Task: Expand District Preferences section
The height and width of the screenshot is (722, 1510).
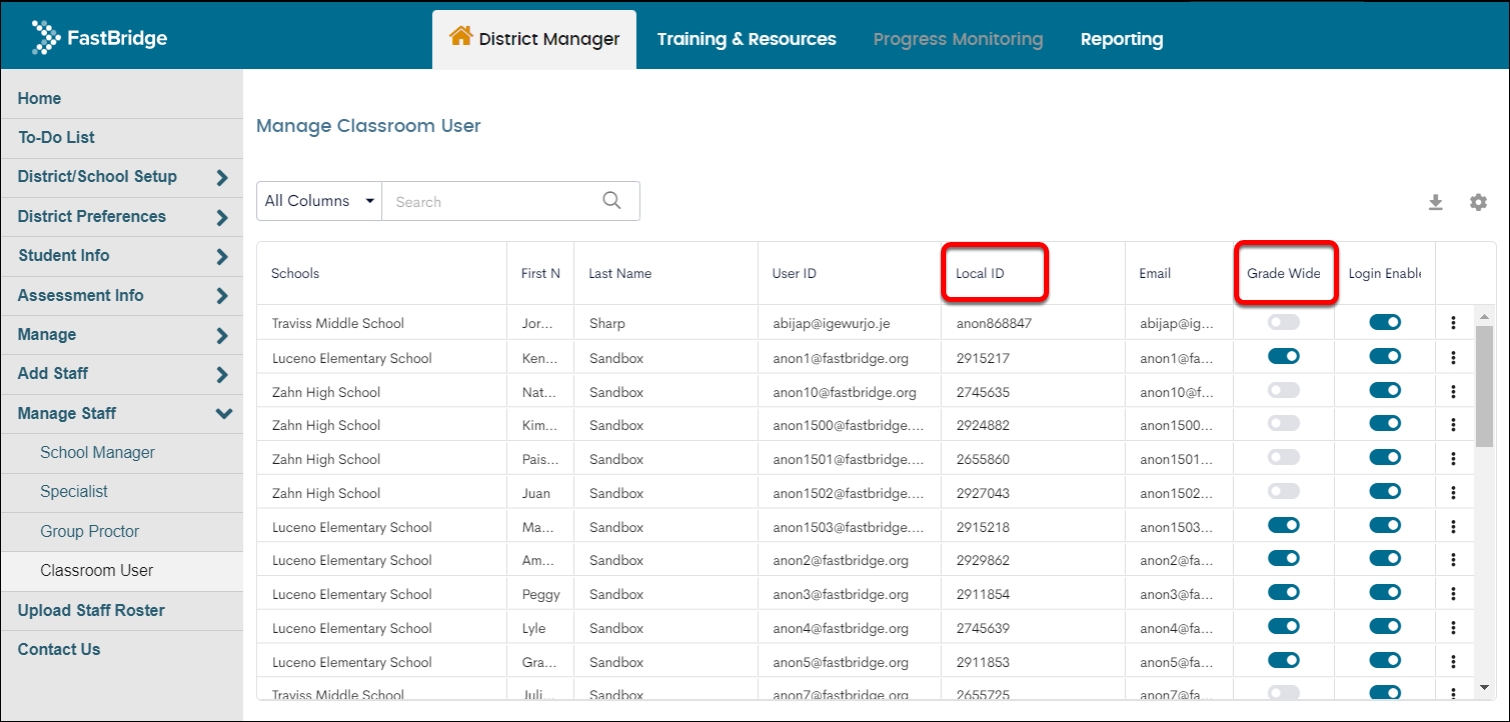Action: [x=121, y=217]
